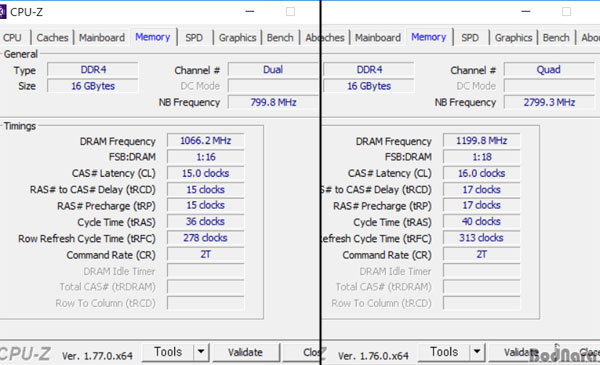Click the Channel # field showing Quad
600x365 pixels.
(549, 70)
